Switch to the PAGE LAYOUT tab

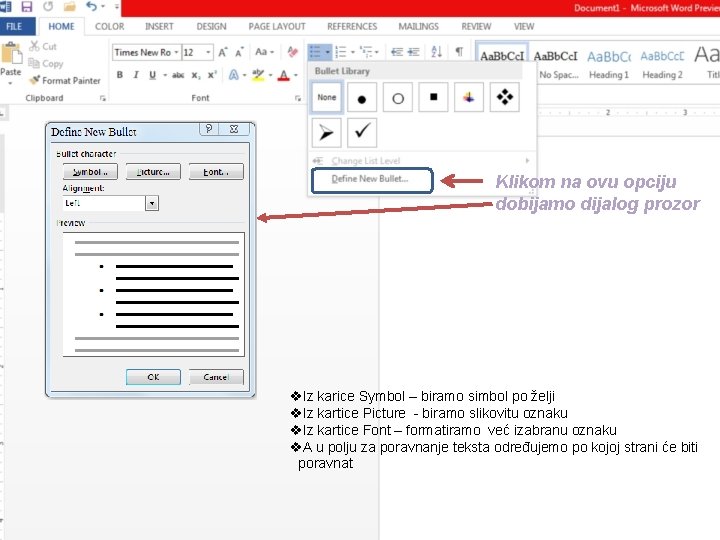[277, 27]
